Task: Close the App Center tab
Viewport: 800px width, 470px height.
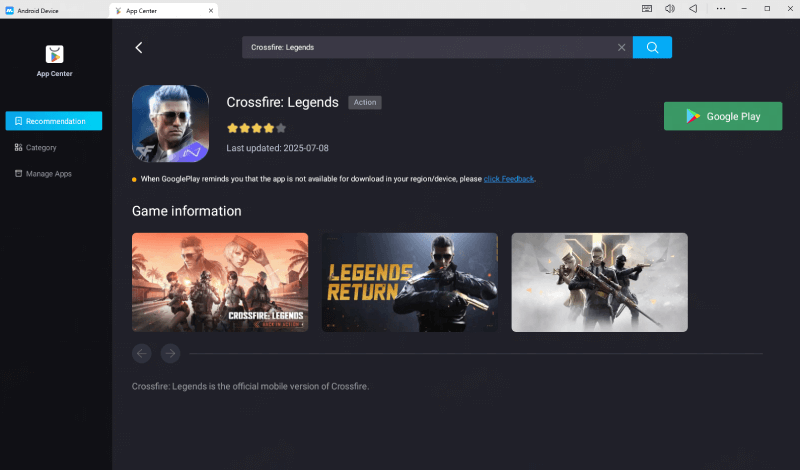Action: 211,10
